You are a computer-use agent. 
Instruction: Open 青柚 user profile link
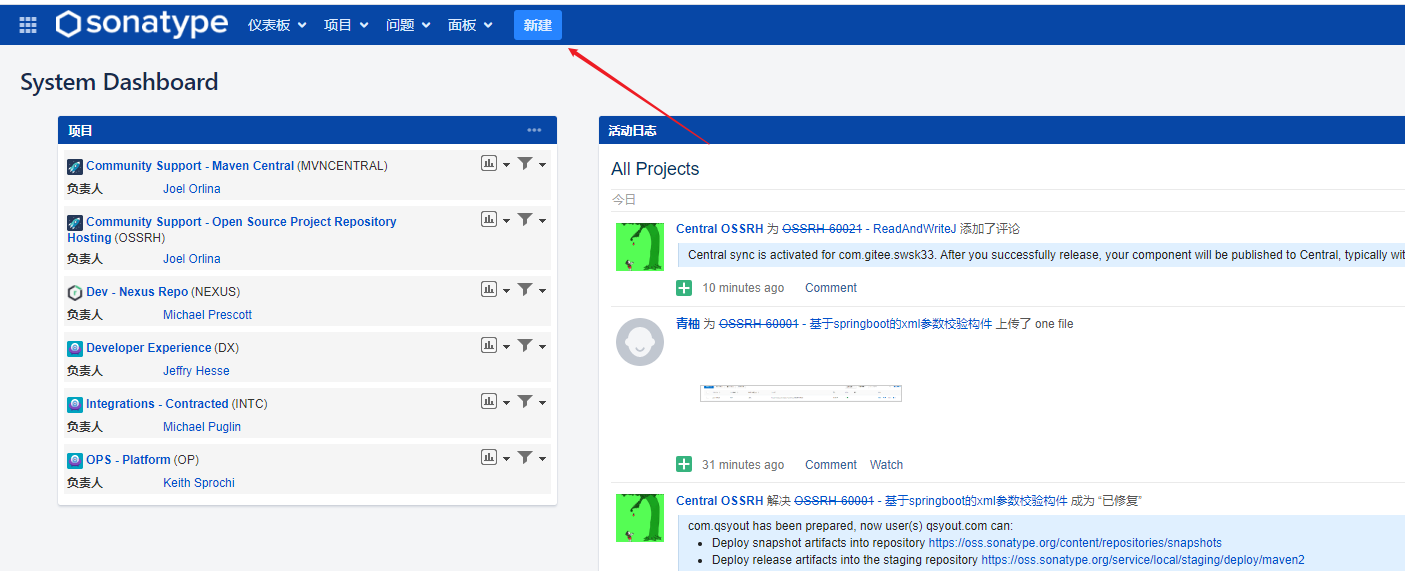688,324
